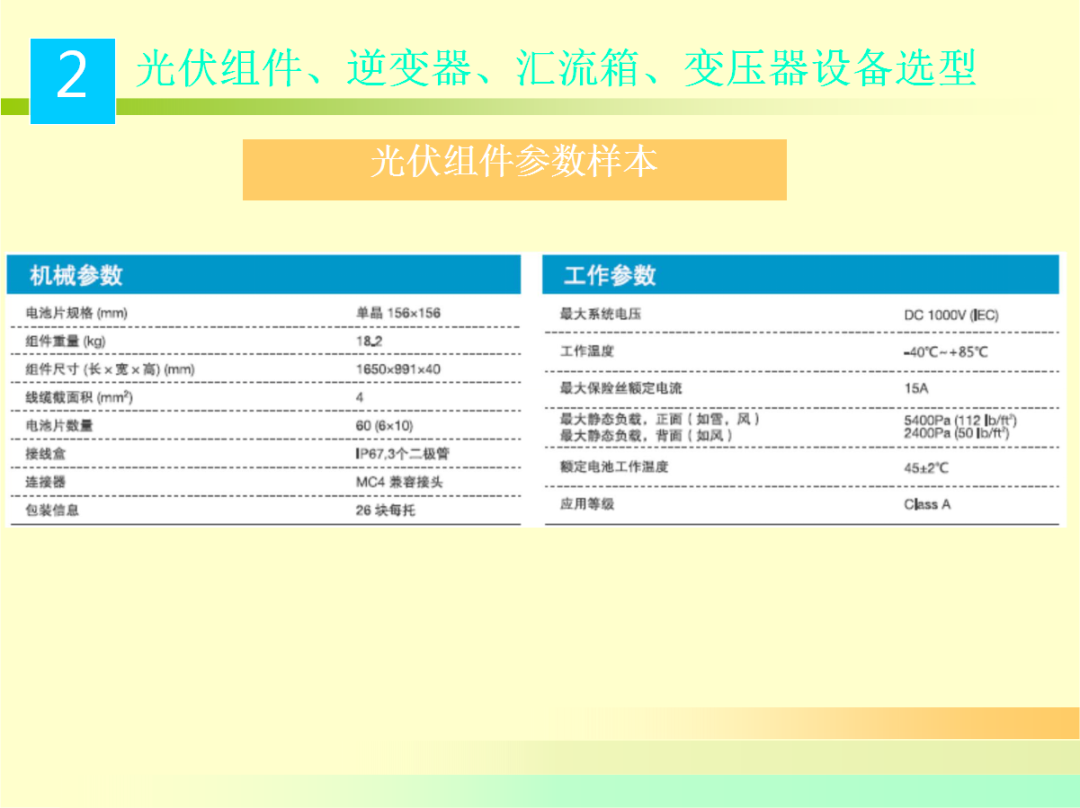Select the 应用等级 Class A row

coord(750,504)
